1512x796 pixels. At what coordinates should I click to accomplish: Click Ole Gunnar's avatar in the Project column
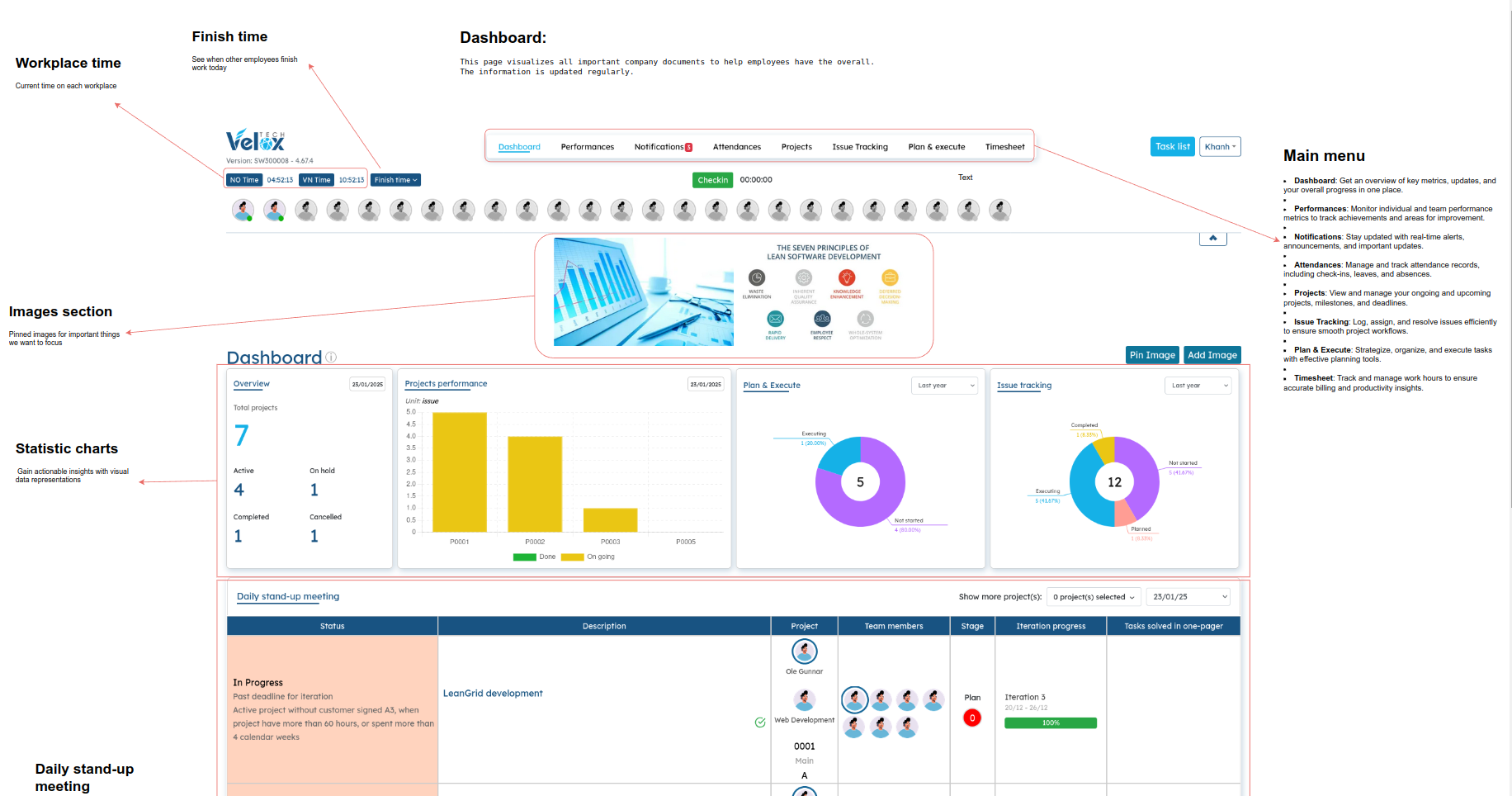804,651
